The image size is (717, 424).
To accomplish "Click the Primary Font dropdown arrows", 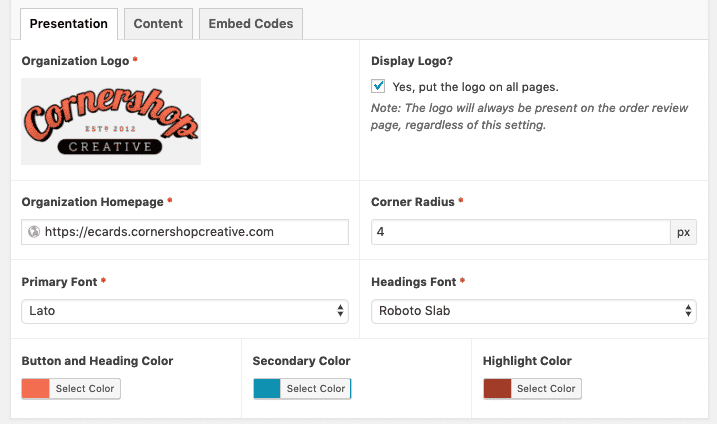I will (340, 311).
